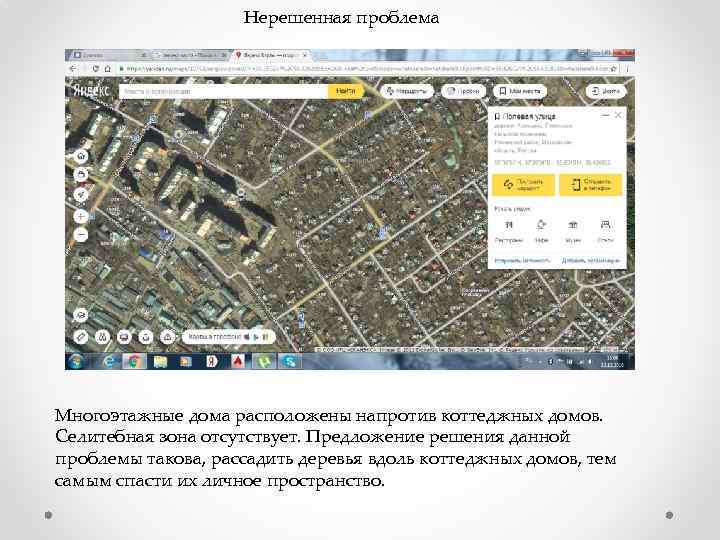Click the yellow Найти search button

(345, 91)
